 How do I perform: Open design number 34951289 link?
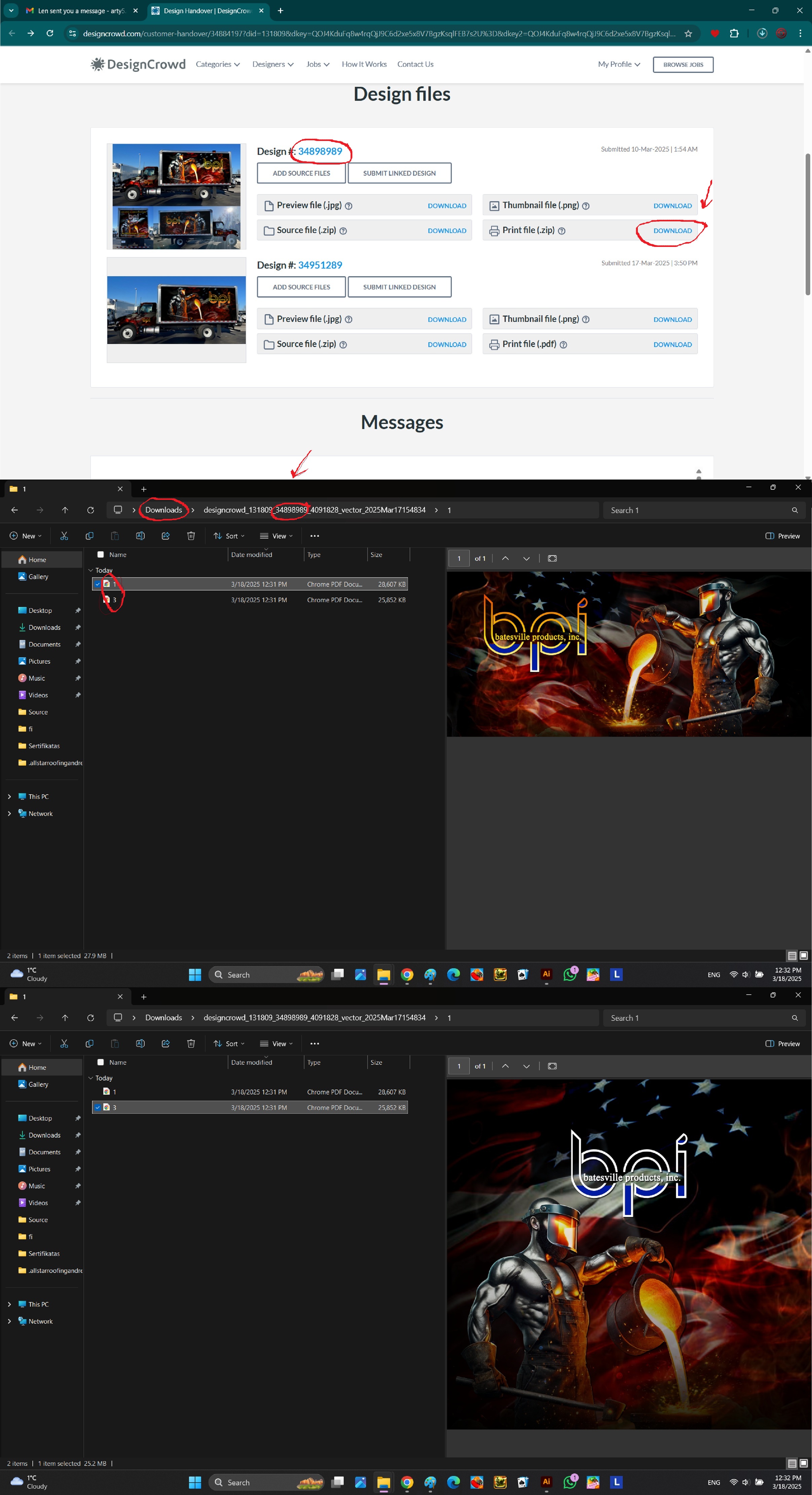click(319, 265)
